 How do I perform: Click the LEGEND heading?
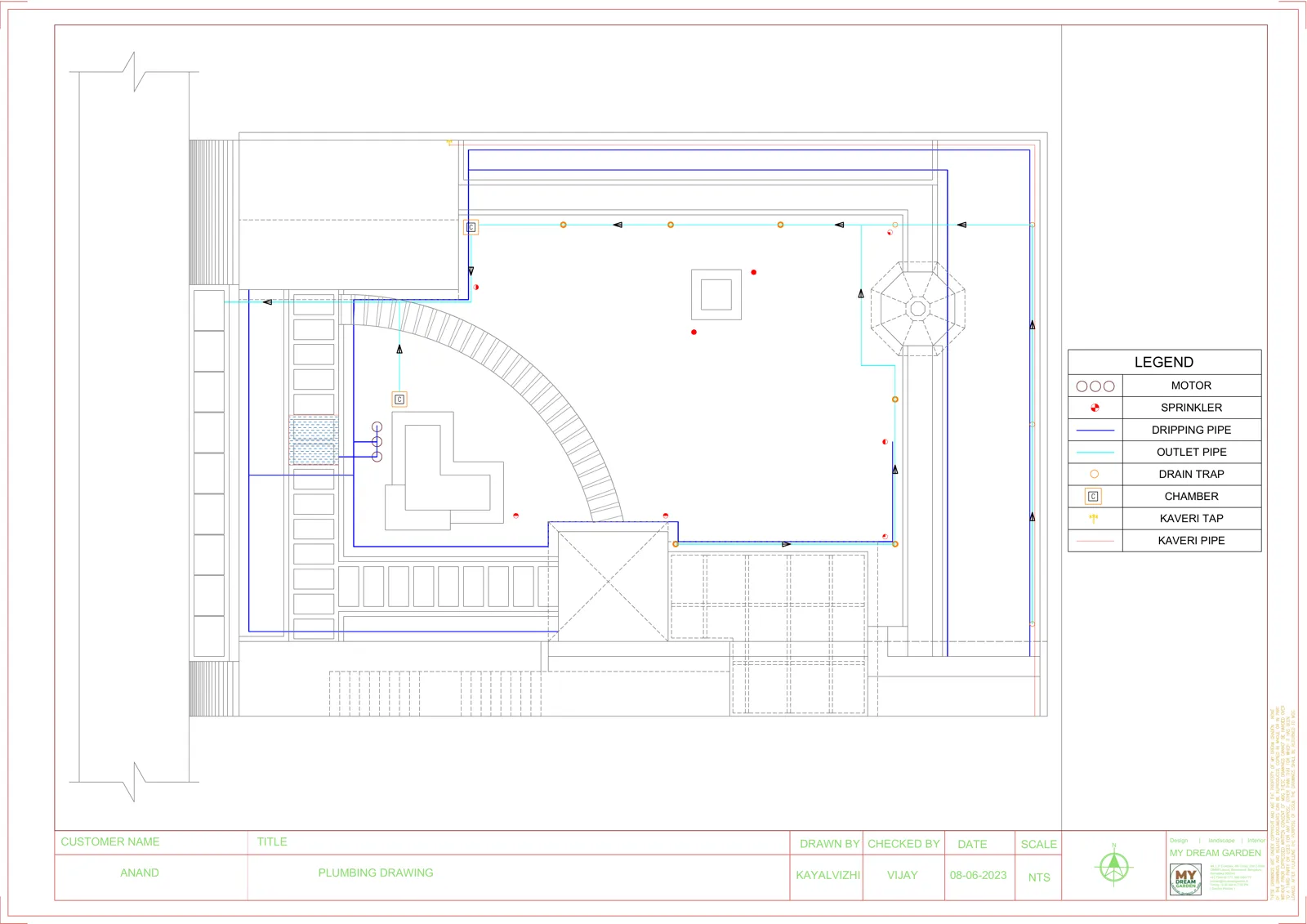tap(1163, 362)
